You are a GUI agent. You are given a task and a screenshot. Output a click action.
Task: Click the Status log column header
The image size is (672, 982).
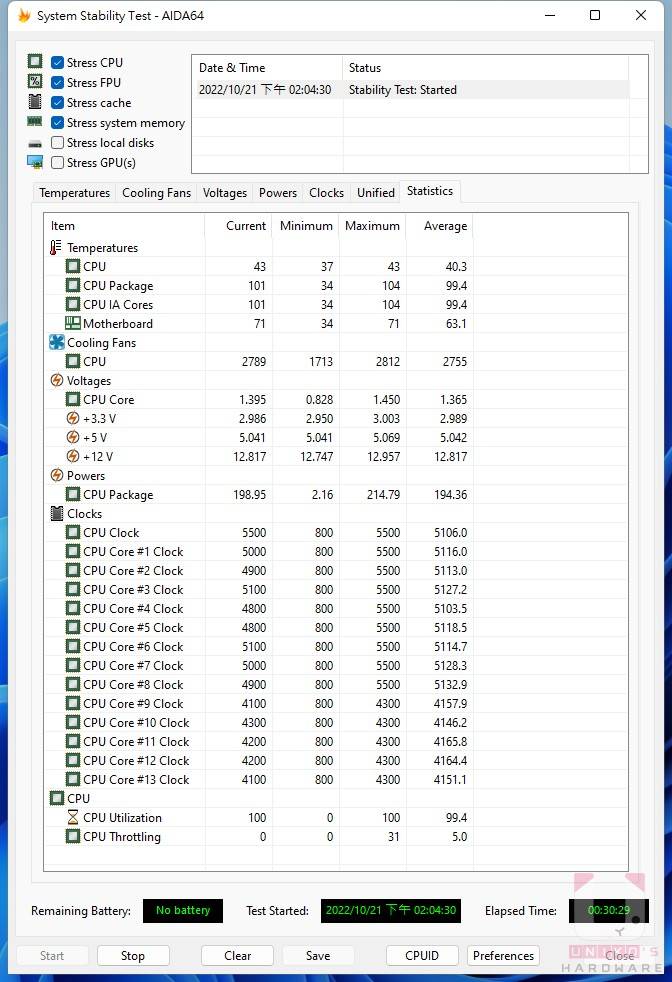click(x=485, y=68)
